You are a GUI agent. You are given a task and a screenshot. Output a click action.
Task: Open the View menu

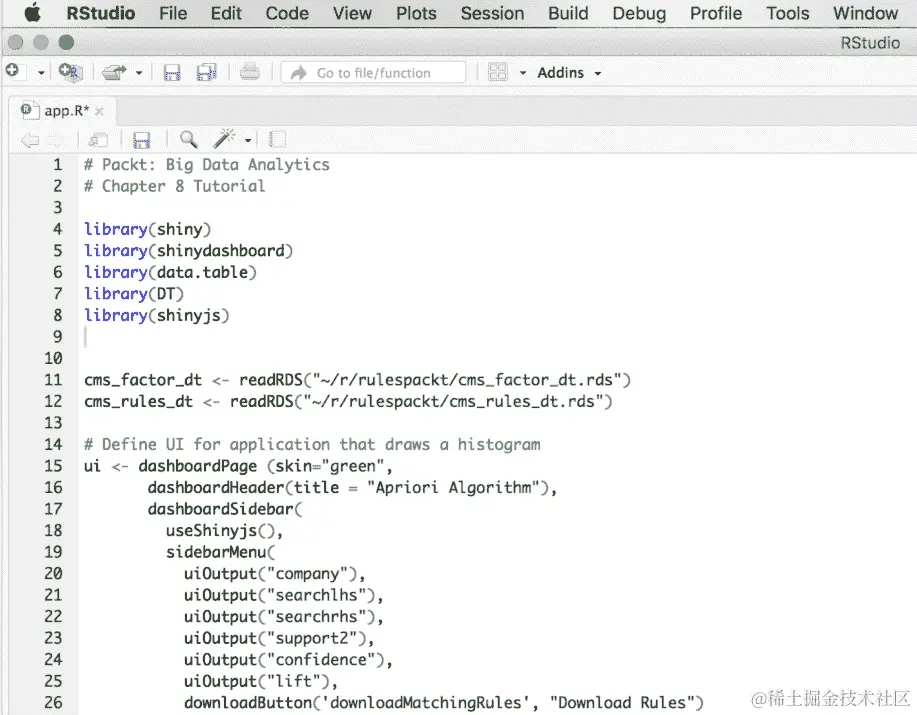click(352, 13)
